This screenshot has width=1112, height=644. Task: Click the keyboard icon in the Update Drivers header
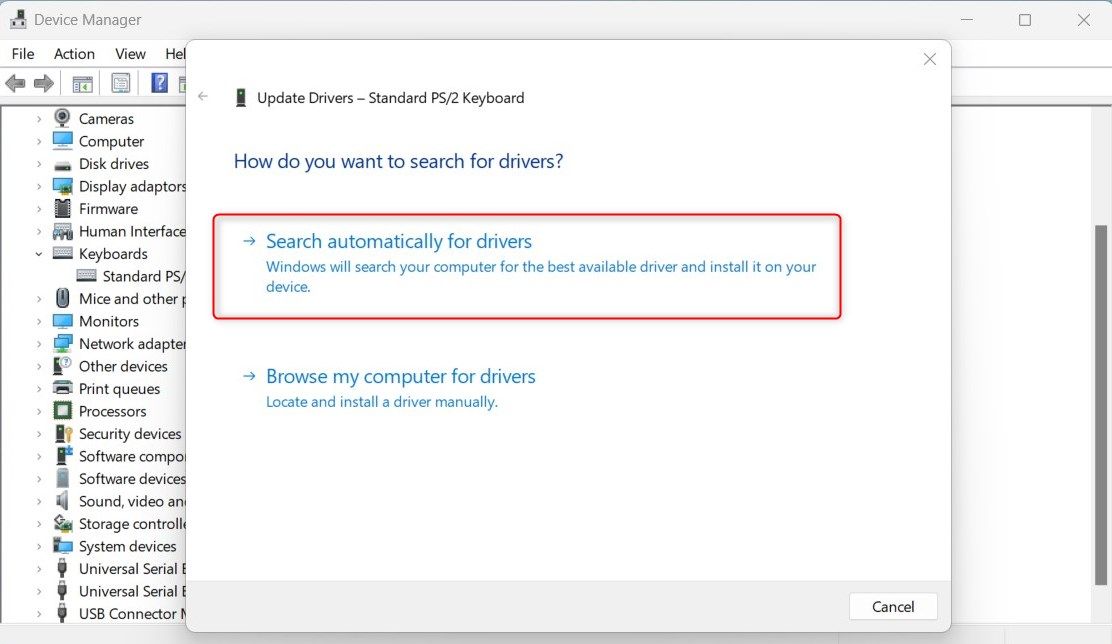pos(240,97)
